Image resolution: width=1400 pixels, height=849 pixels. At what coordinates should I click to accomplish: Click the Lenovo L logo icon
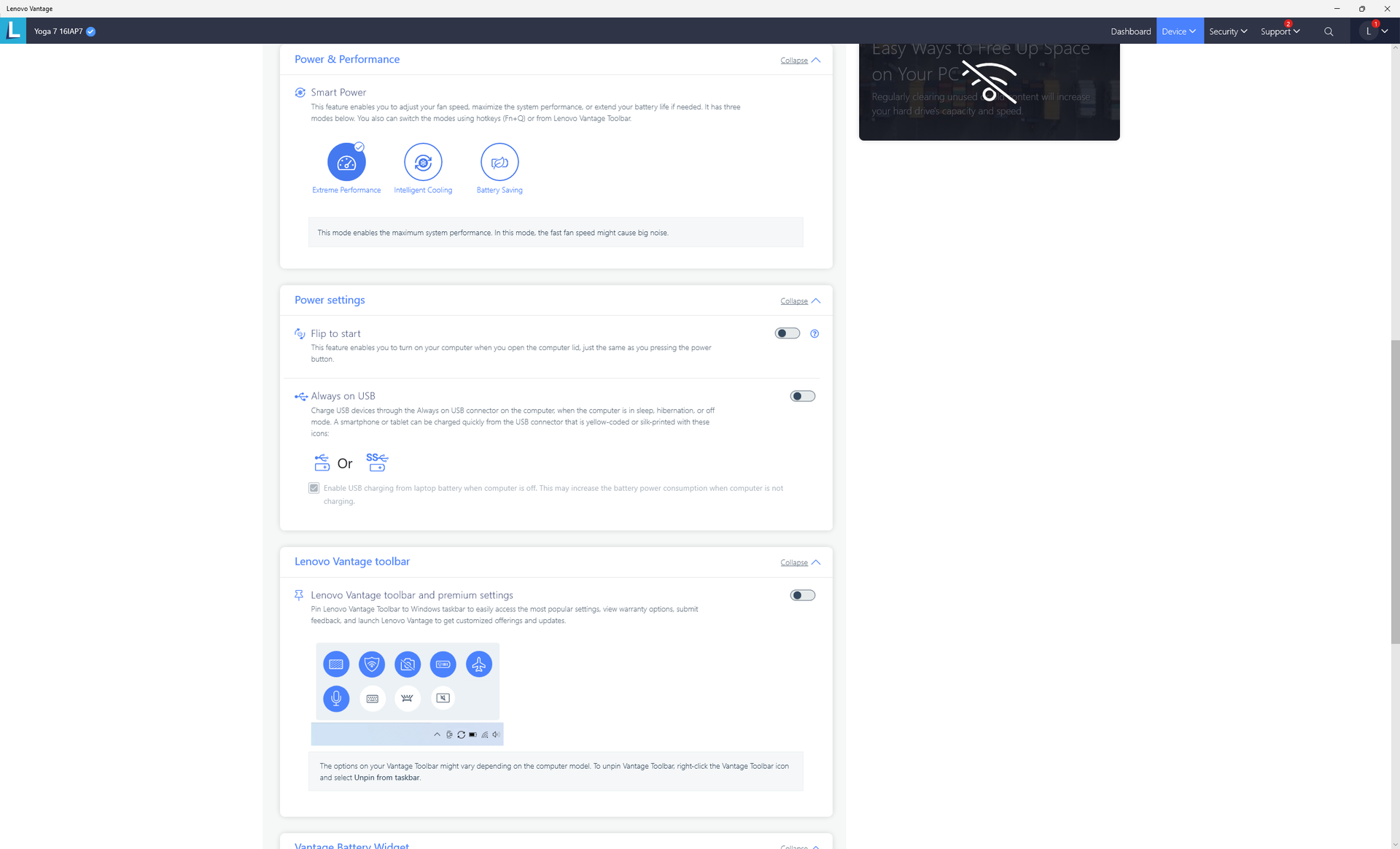tap(13, 31)
